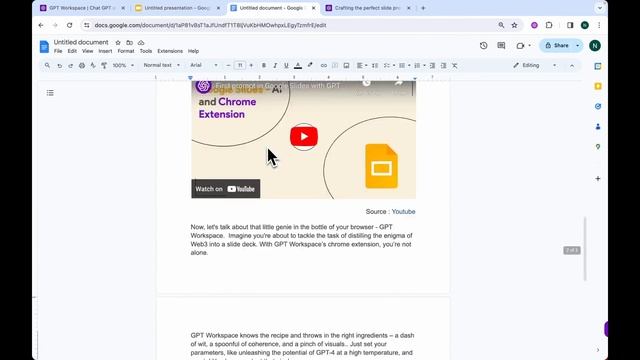Open a new browser tab
The image size is (640, 360).
pos(423,8)
